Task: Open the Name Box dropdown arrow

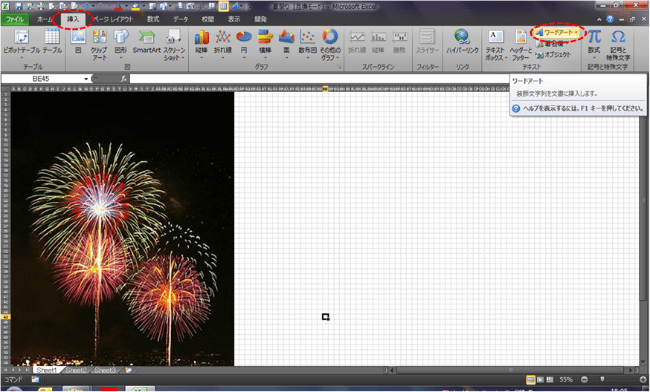Action: click(86, 79)
